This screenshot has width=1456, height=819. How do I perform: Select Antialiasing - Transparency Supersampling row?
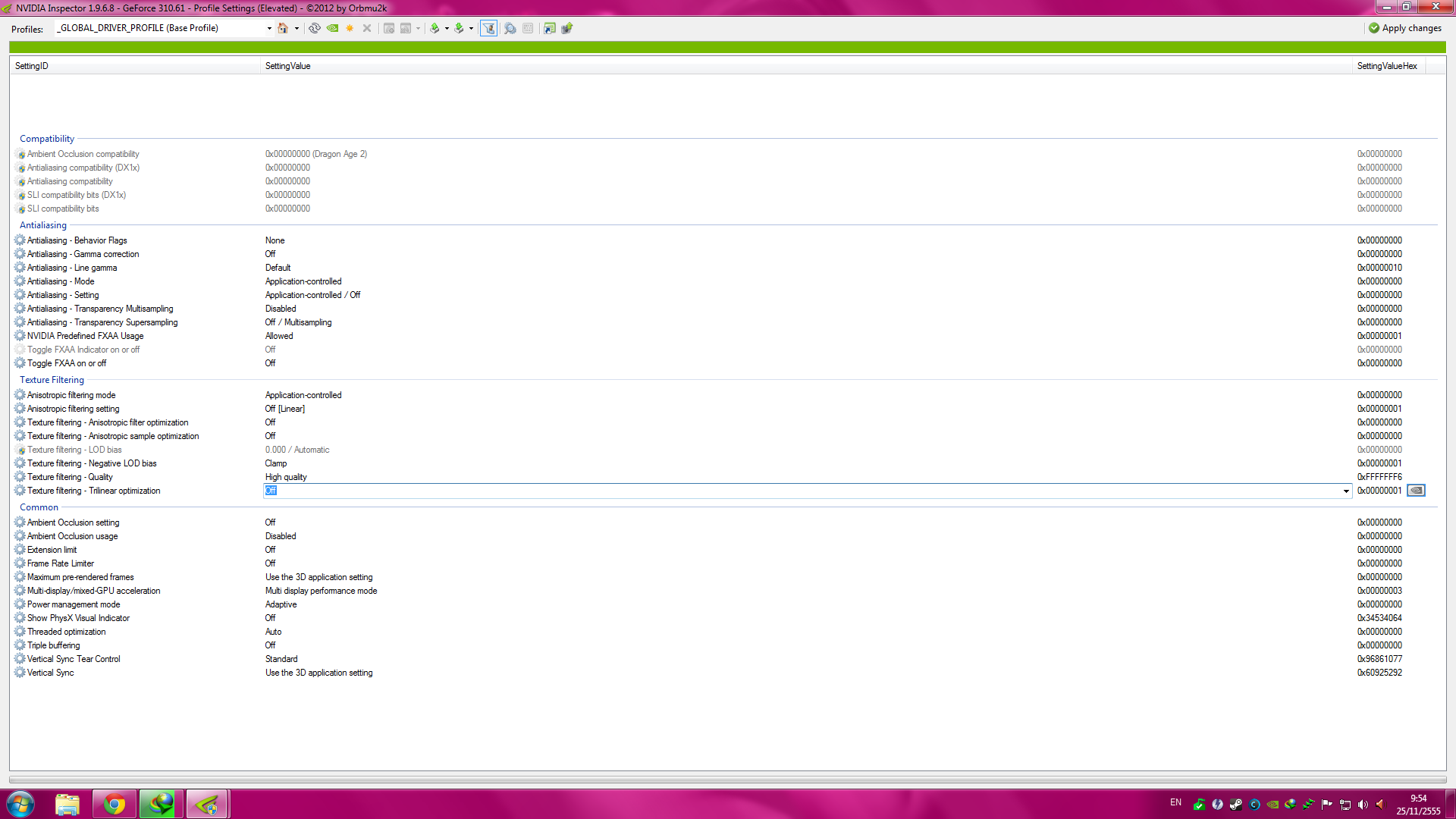coord(102,322)
